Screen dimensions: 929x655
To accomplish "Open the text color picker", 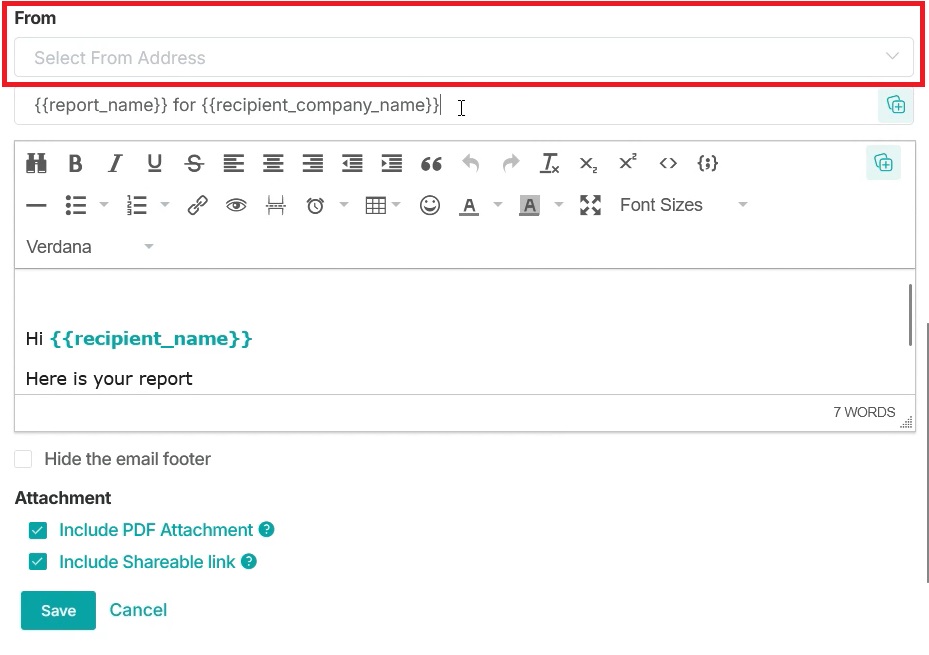I will (471, 205).
